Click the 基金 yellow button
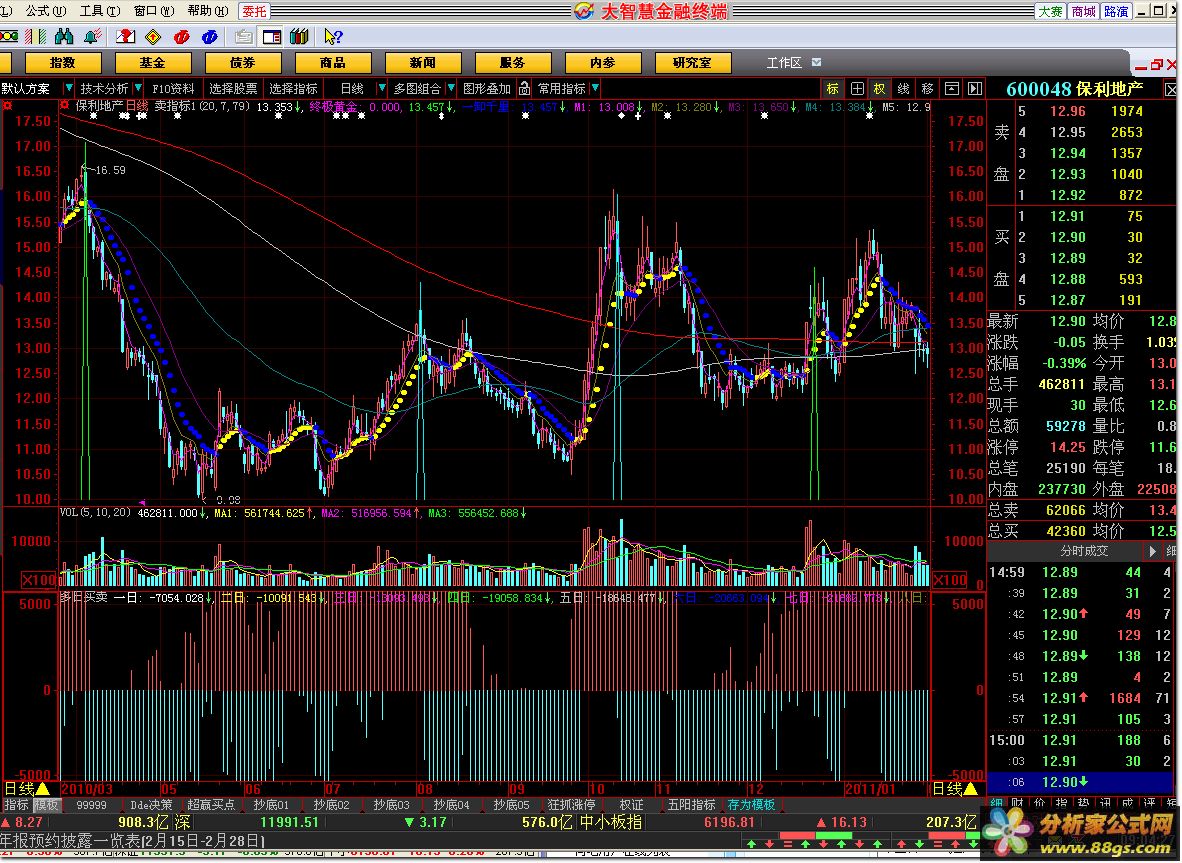The image size is (1182, 863). click(152, 63)
